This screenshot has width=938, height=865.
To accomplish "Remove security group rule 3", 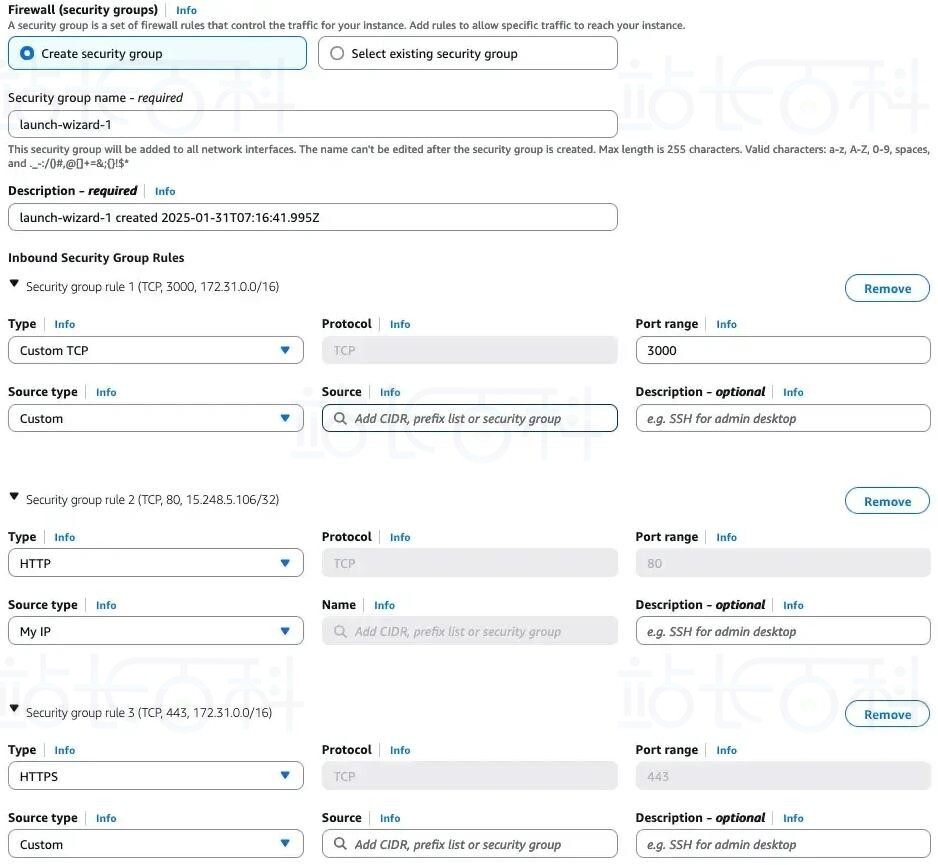I will point(887,715).
